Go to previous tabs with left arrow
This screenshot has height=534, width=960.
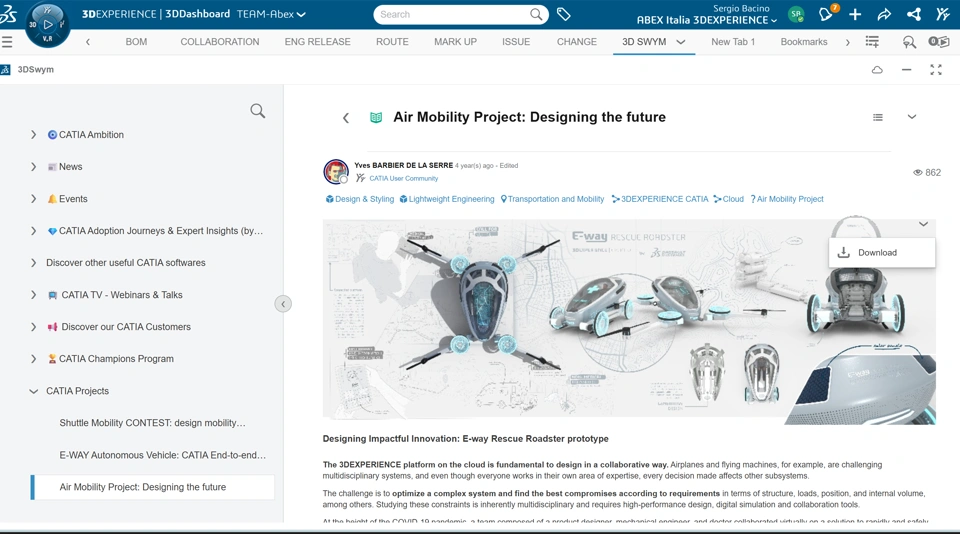tap(88, 42)
